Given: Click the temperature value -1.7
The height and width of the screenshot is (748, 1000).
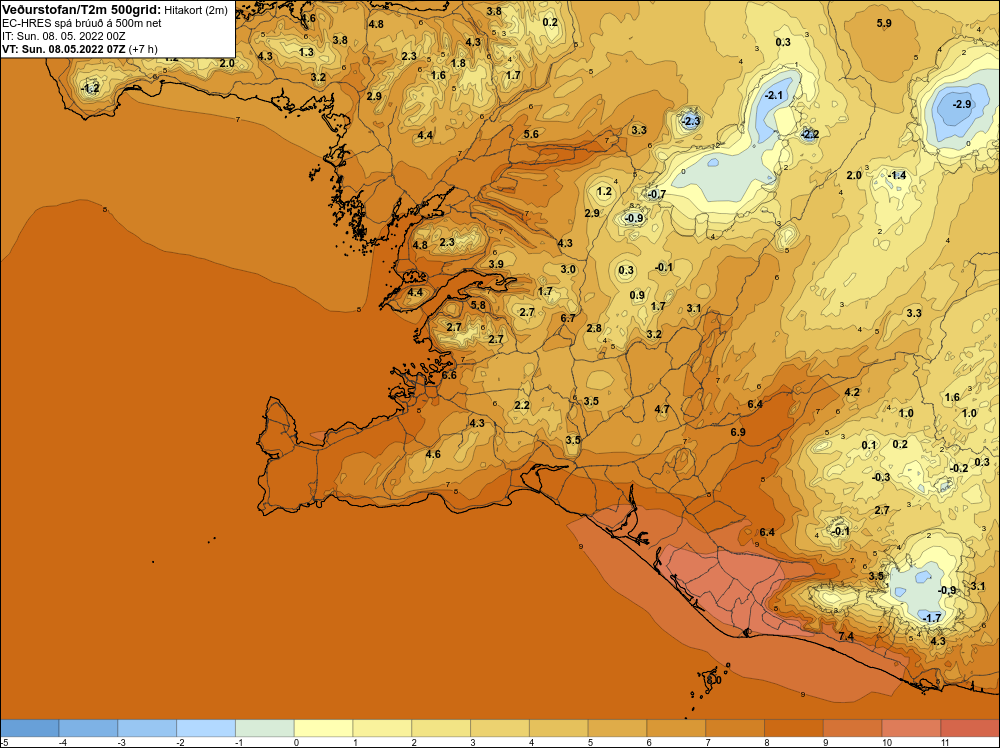Looking at the screenshot, I should pyautogui.click(x=932, y=617).
